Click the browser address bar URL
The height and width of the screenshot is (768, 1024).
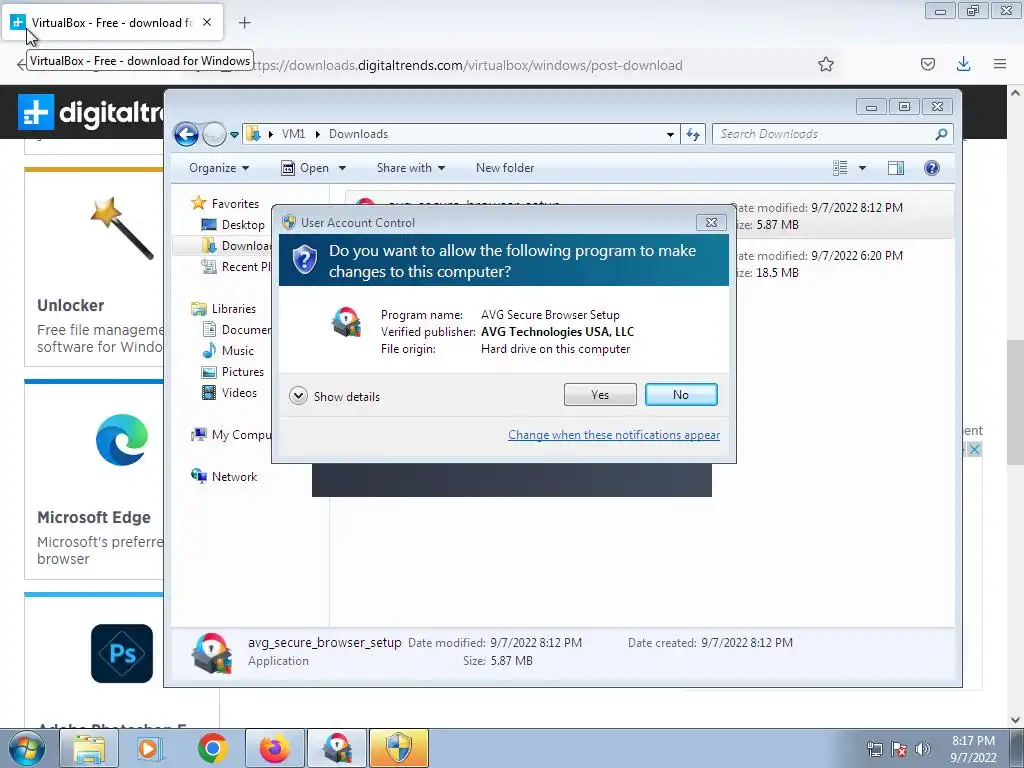[x=467, y=65]
